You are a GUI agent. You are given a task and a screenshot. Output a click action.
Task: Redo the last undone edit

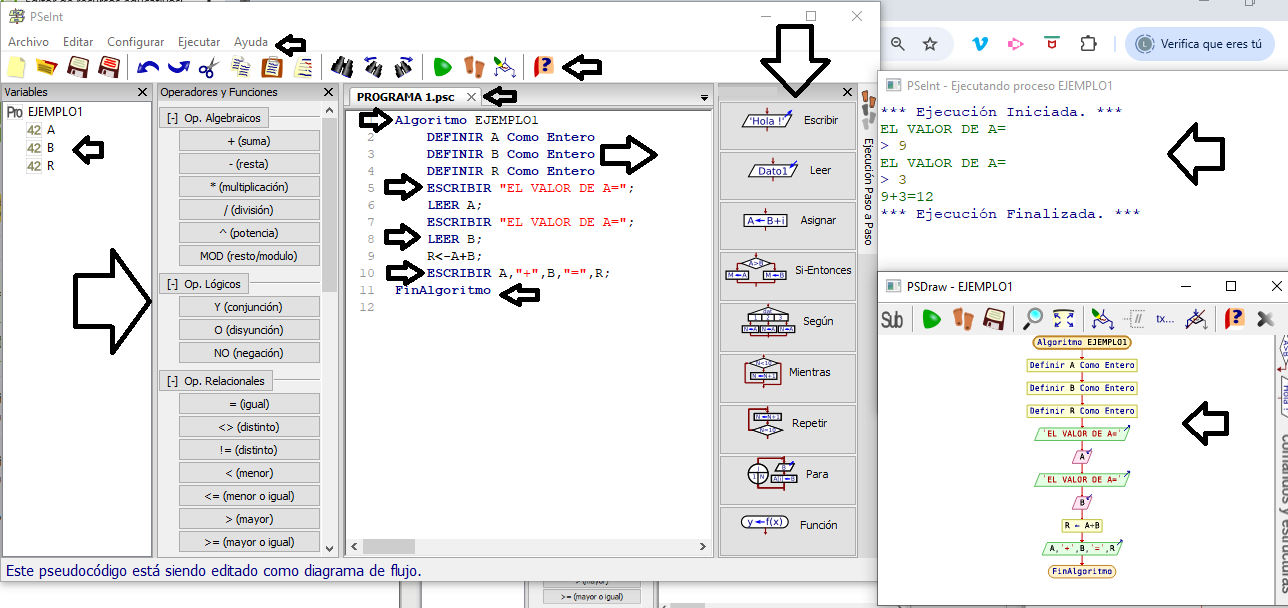point(179,68)
